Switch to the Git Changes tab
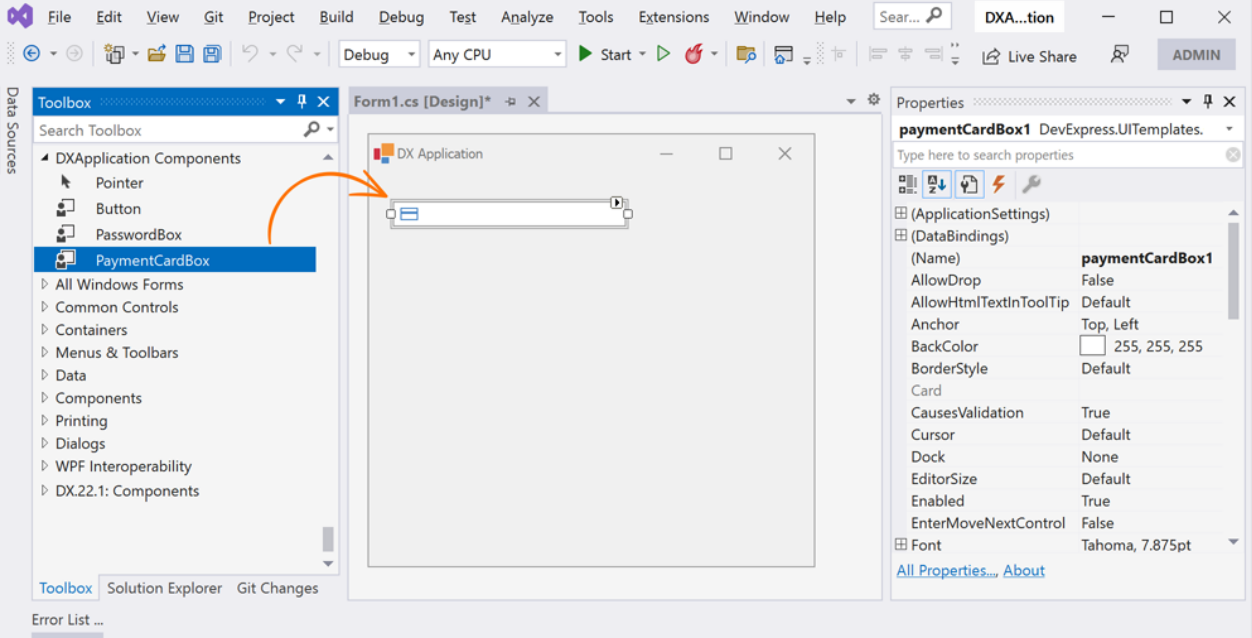This screenshot has height=638, width=1252. click(x=277, y=588)
